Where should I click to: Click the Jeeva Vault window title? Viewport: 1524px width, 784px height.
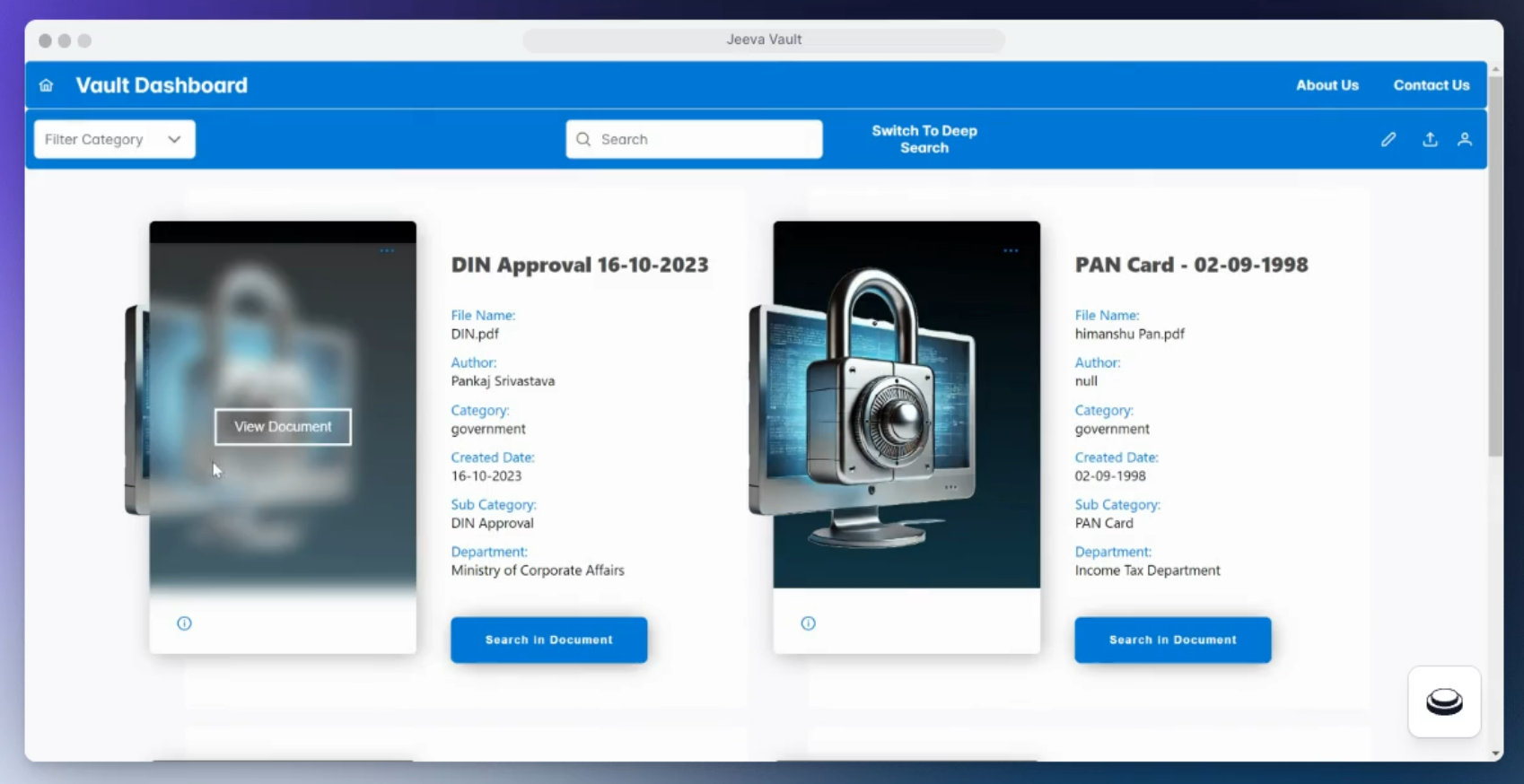click(x=764, y=39)
